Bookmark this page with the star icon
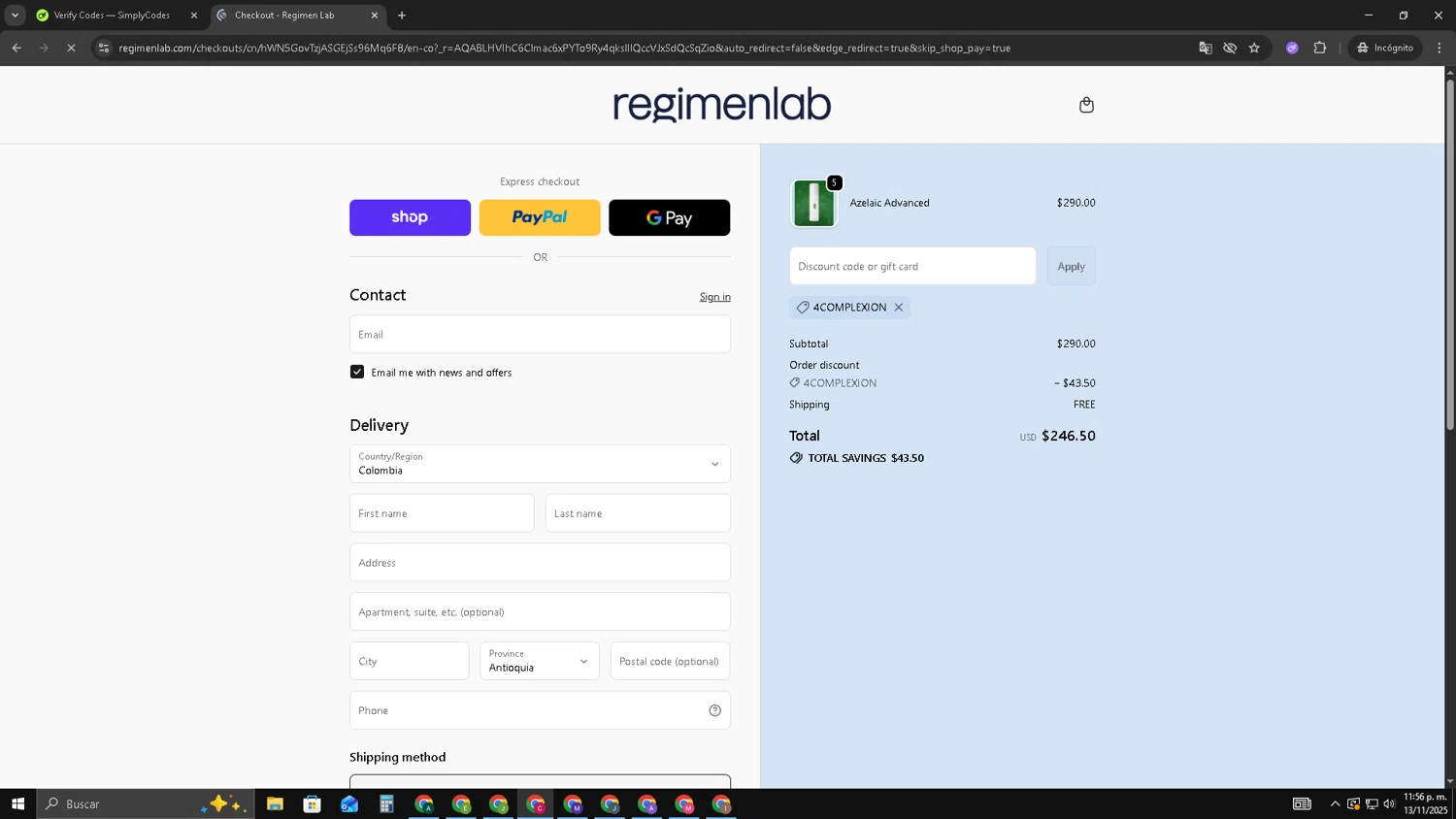Image resolution: width=1456 pixels, height=819 pixels. 1254,48
